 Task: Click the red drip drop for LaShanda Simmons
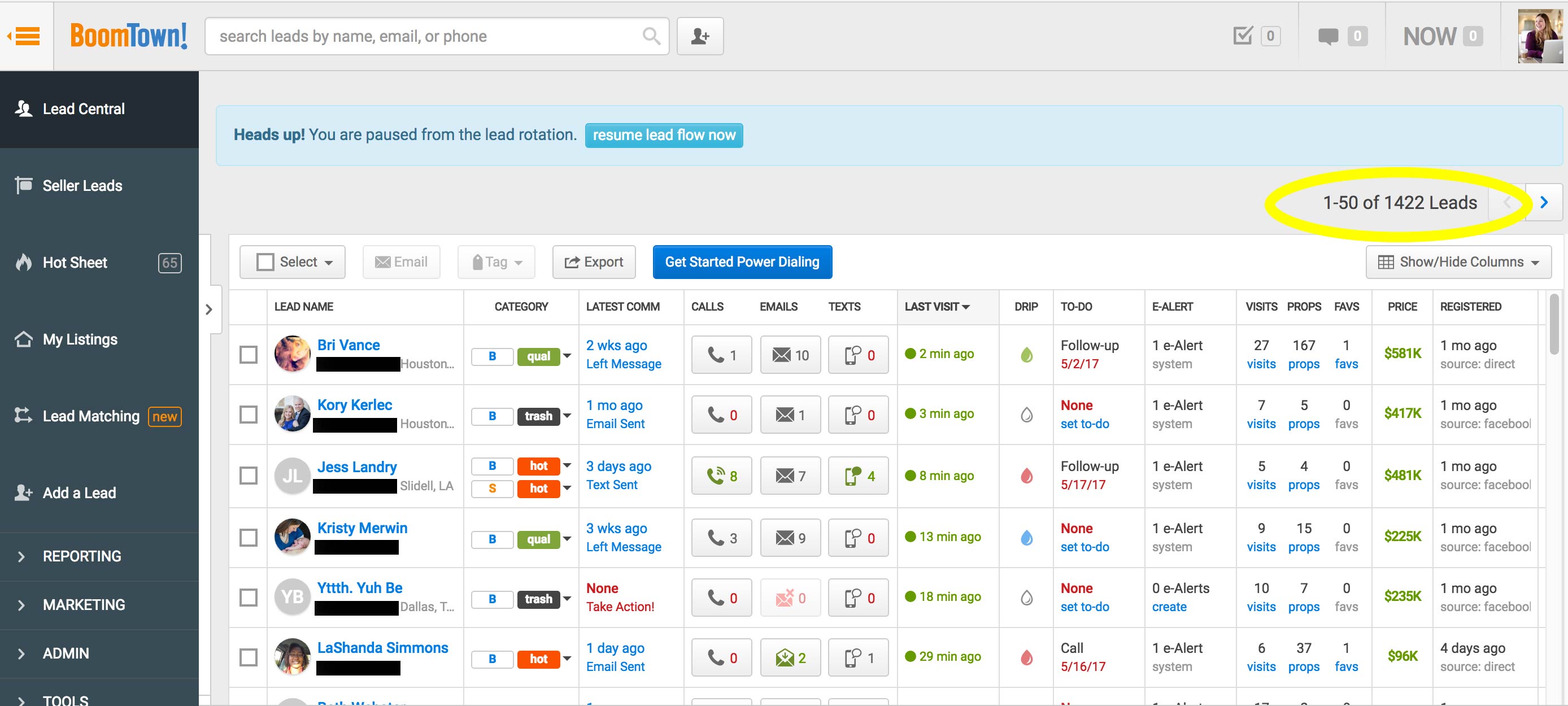pos(1026,657)
